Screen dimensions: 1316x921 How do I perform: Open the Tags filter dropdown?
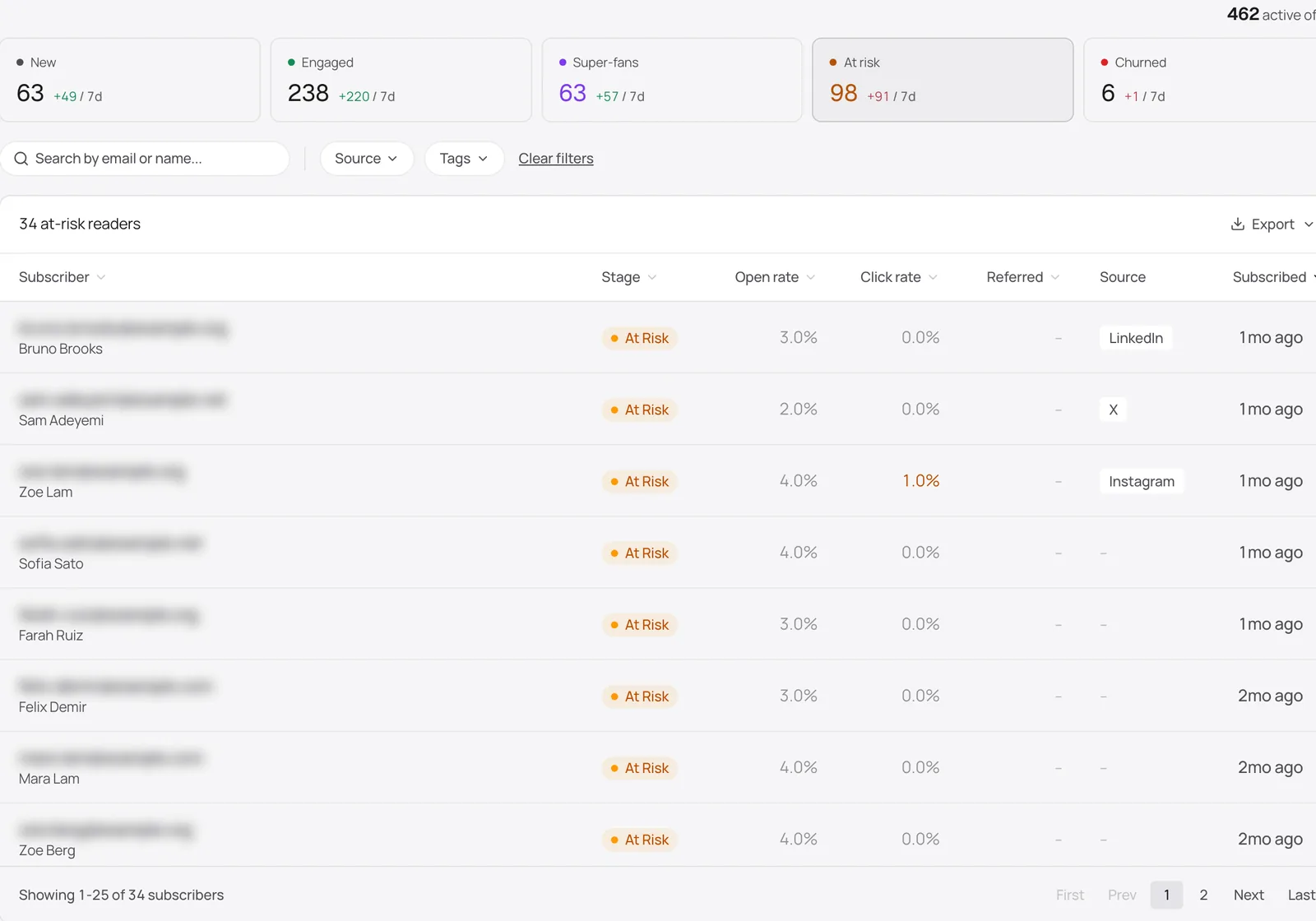[464, 159]
